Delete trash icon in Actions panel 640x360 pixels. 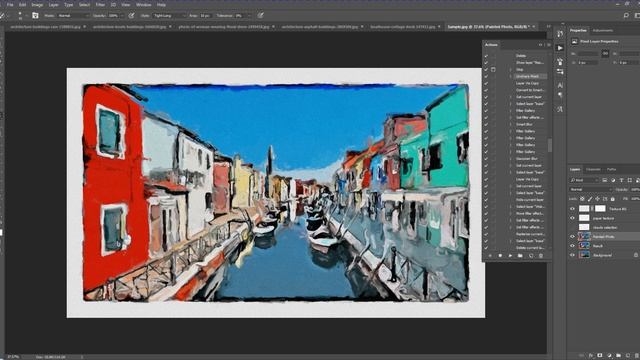[541, 256]
